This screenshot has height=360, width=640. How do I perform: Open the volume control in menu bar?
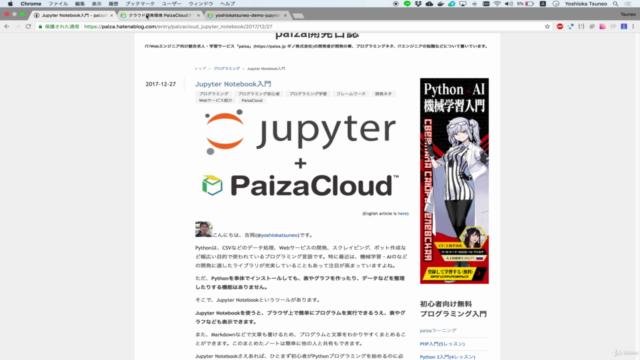(x=509, y=4)
